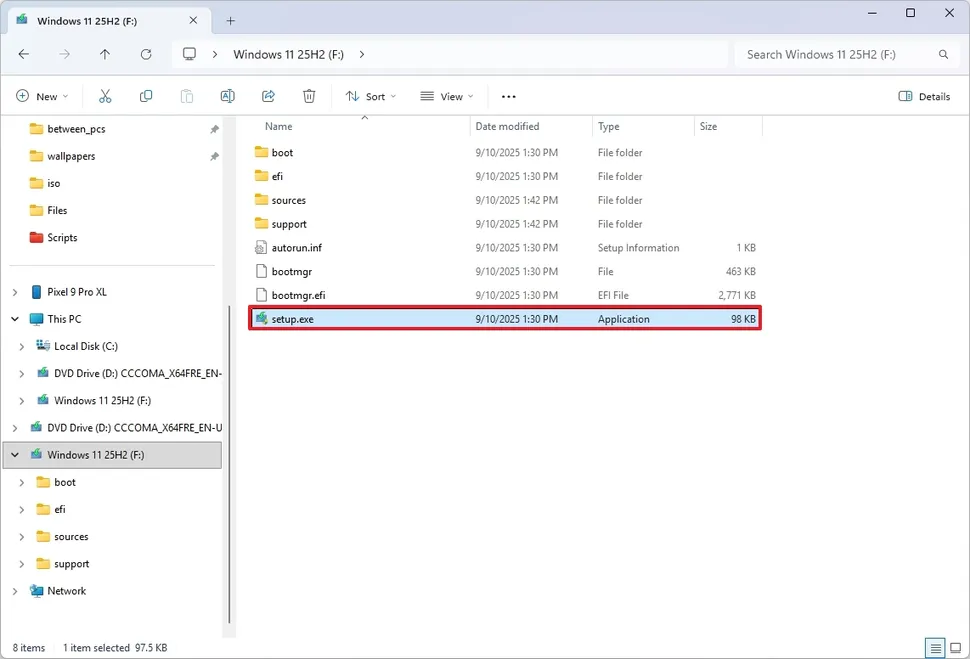
Task: Click the New button
Action: click(x=42, y=96)
